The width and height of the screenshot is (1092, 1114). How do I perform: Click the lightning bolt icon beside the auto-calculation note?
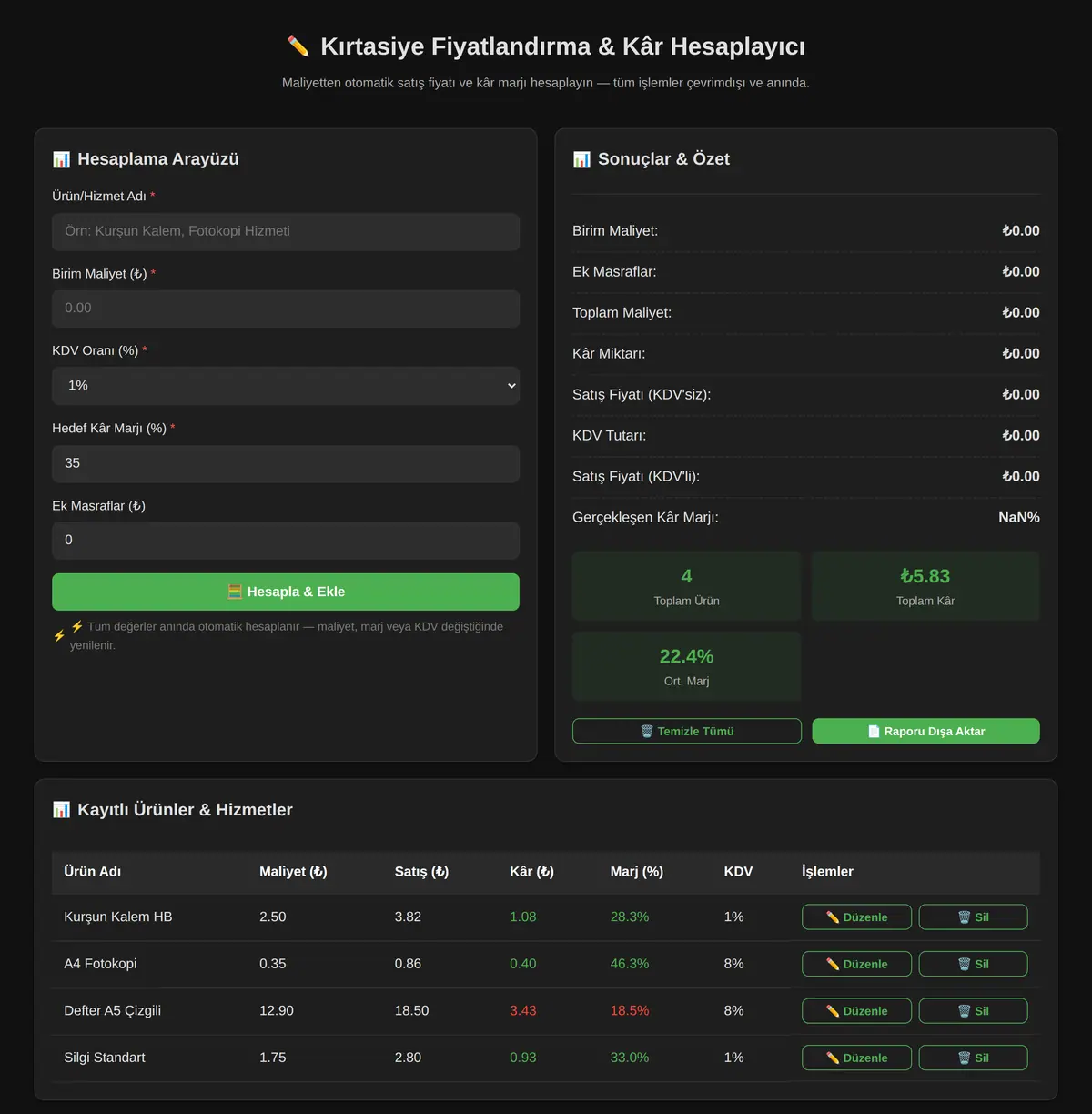point(59,636)
